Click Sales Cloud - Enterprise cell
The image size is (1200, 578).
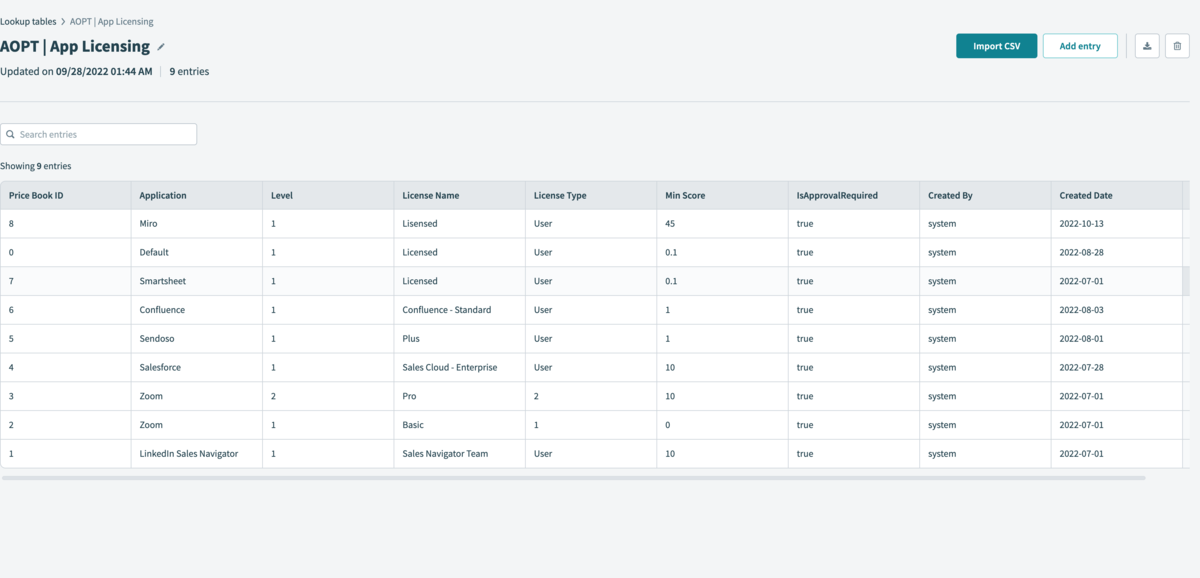(459, 368)
